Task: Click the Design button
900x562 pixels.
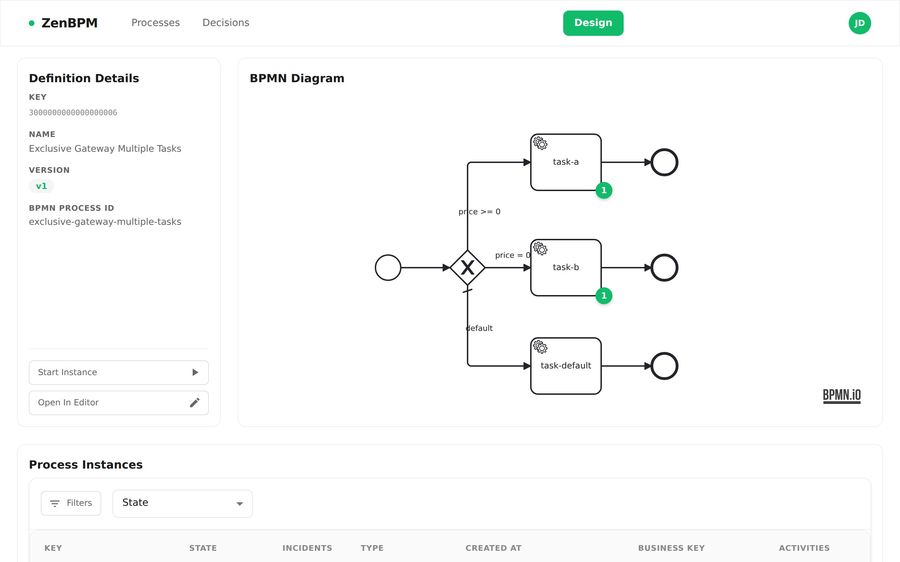Action: 593,23
